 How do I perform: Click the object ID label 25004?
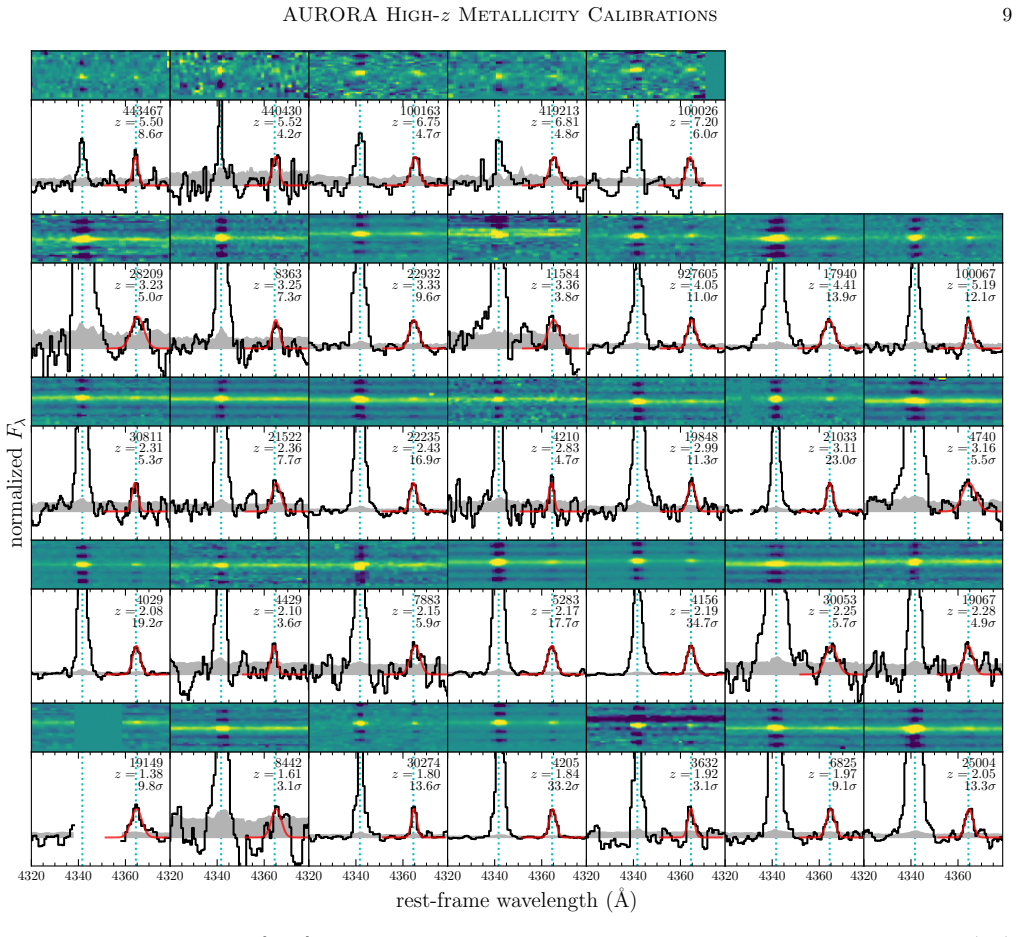pos(980,763)
